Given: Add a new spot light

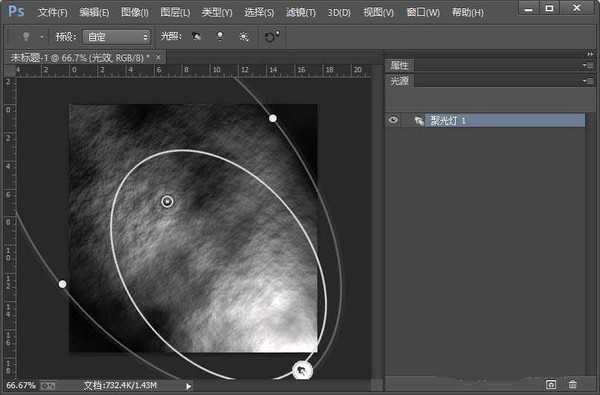Looking at the screenshot, I should [196, 37].
